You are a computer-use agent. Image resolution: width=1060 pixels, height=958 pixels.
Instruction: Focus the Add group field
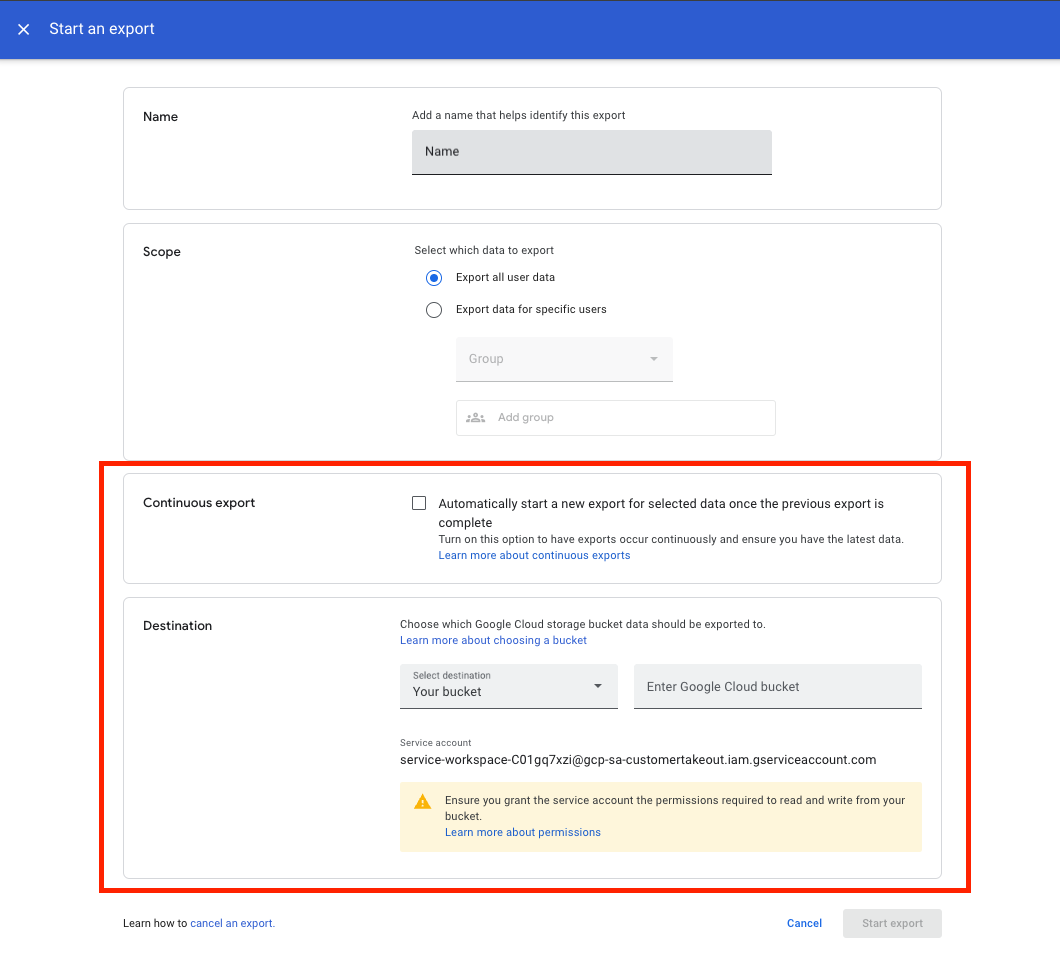coord(630,418)
